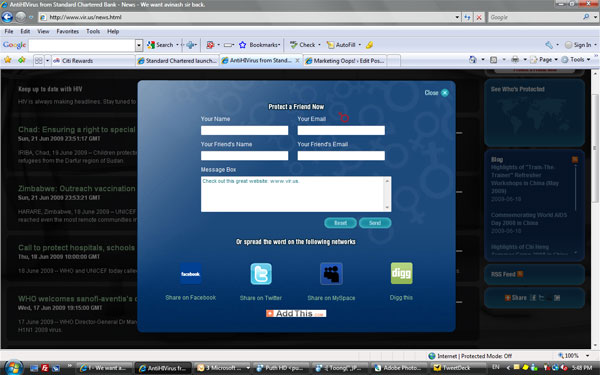This screenshot has width=600, height=375.
Task: Open Favorites Center star icon
Action: click(8, 60)
